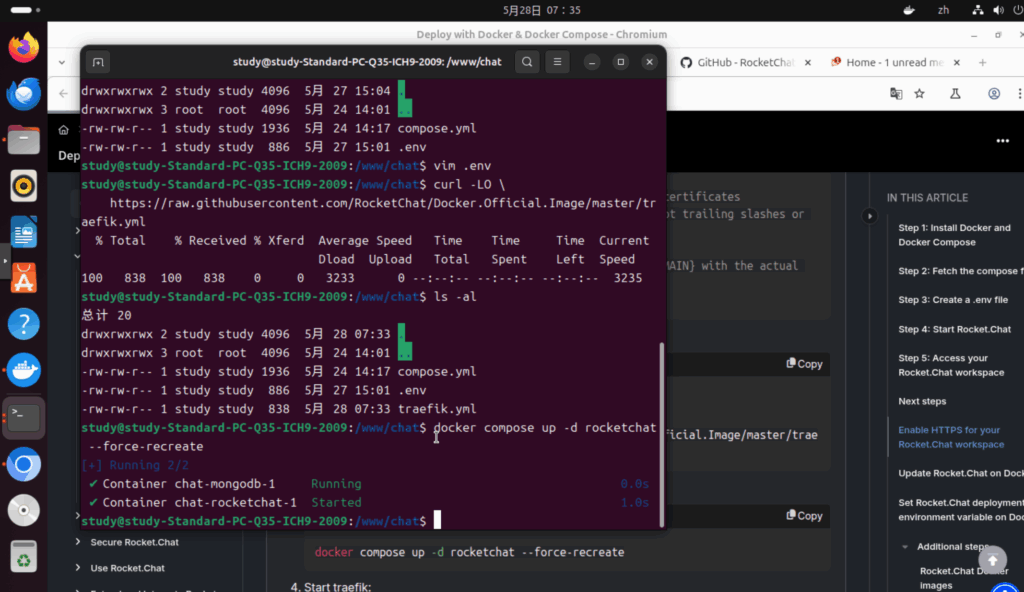Jump to Step 1: Install Docker and Docker Compose
This screenshot has height=592, width=1024.
coord(954,235)
